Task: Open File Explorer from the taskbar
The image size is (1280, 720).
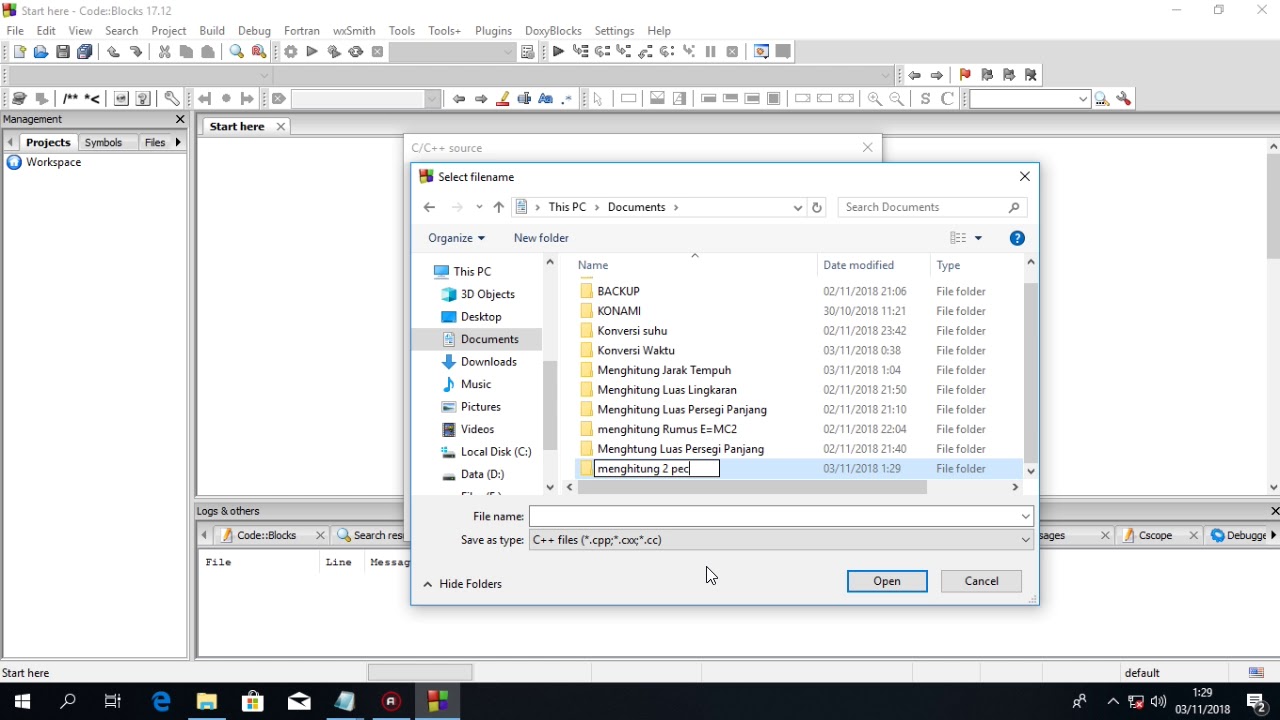Action: click(x=207, y=701)
